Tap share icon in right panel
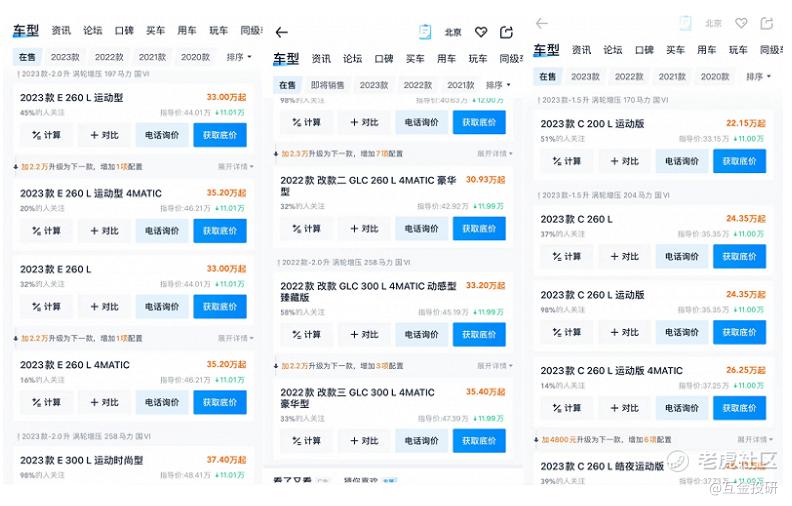The height and width of the screenshot is (506, 792). [x=767, y=23]
